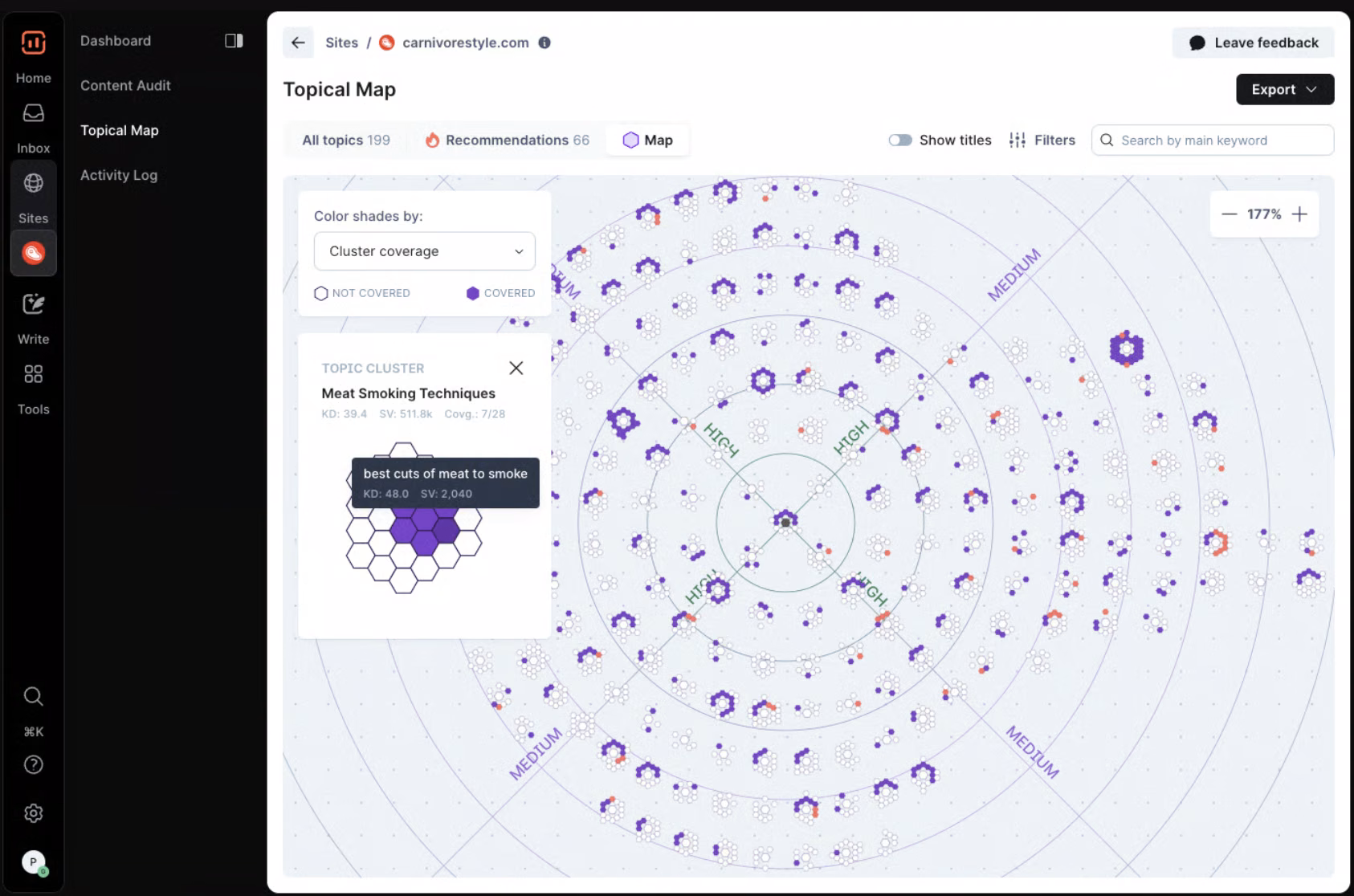Click the Leave feedback button
The width and height of the screenshot is (1354, 896).
[x=1254, y=43]
